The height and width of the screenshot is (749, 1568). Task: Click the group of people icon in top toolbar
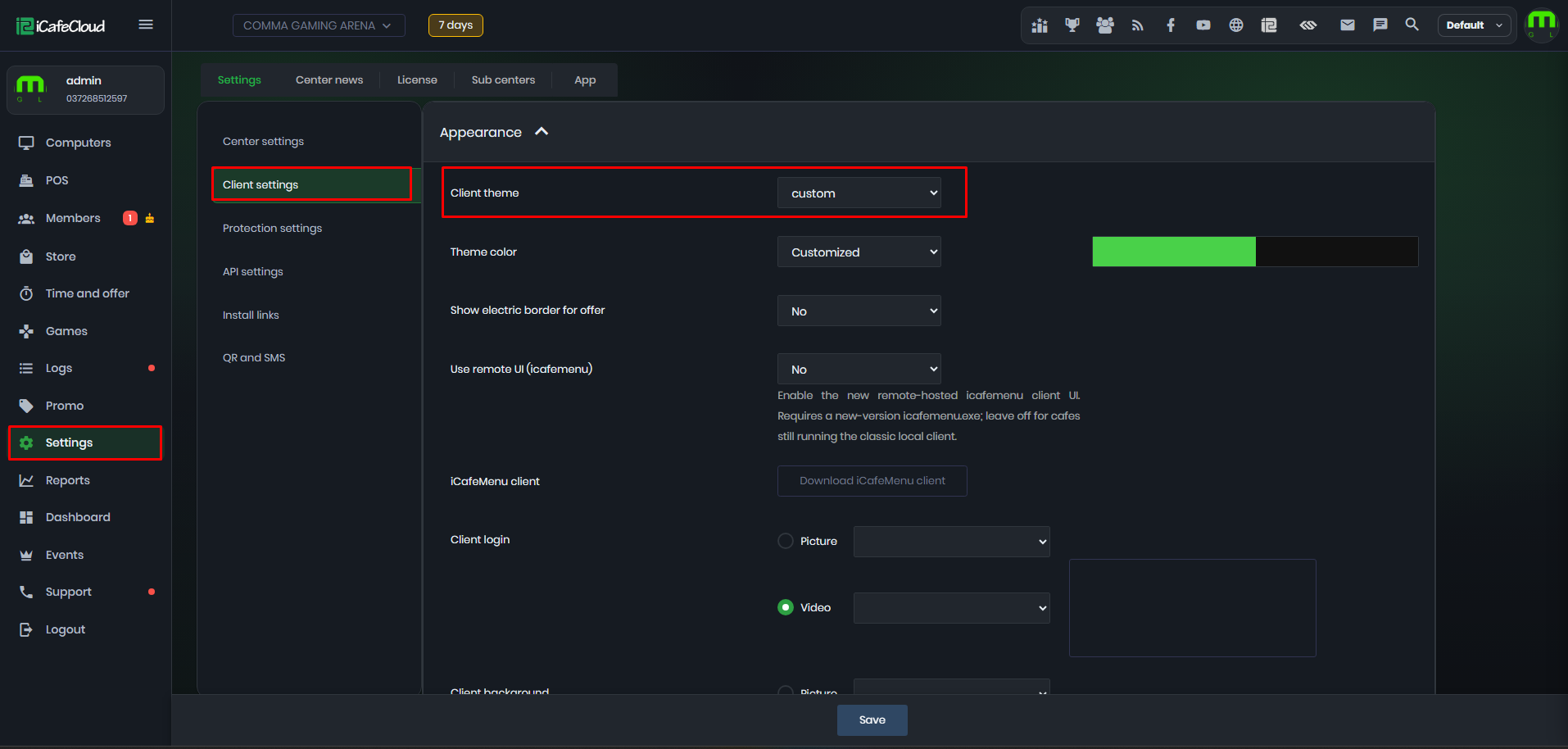1105,25
